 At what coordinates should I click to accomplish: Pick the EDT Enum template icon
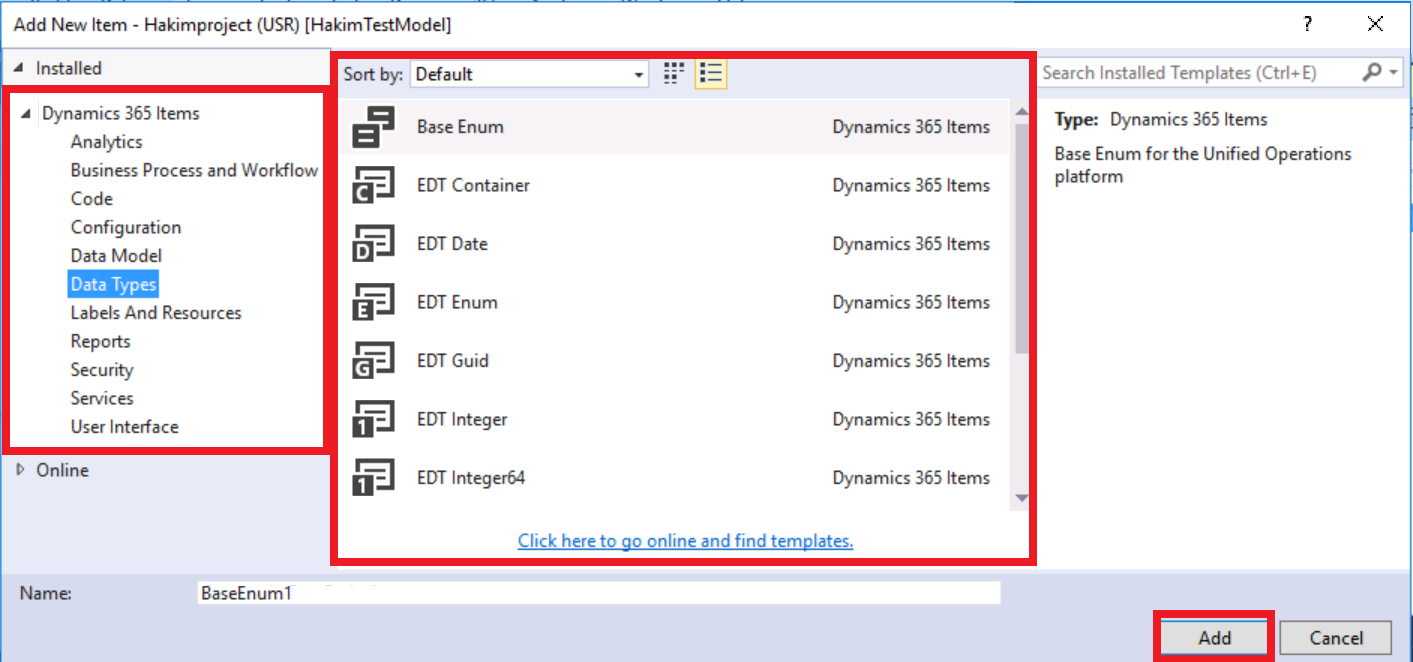coord(374,302)
